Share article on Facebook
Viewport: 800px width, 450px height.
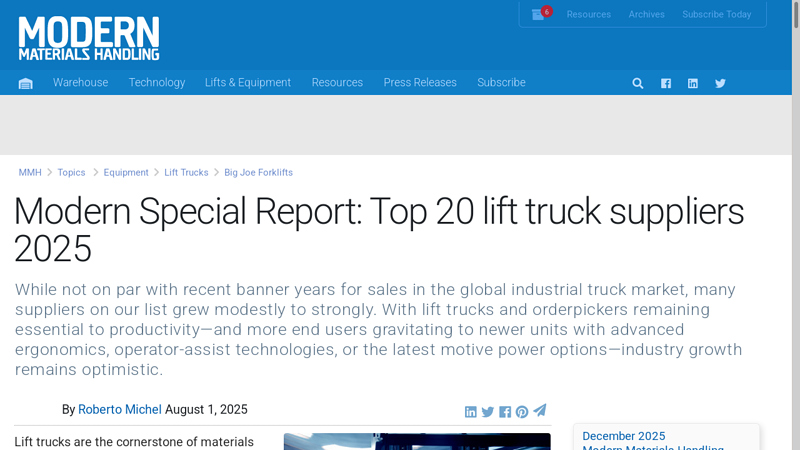[x=505, y=412]
